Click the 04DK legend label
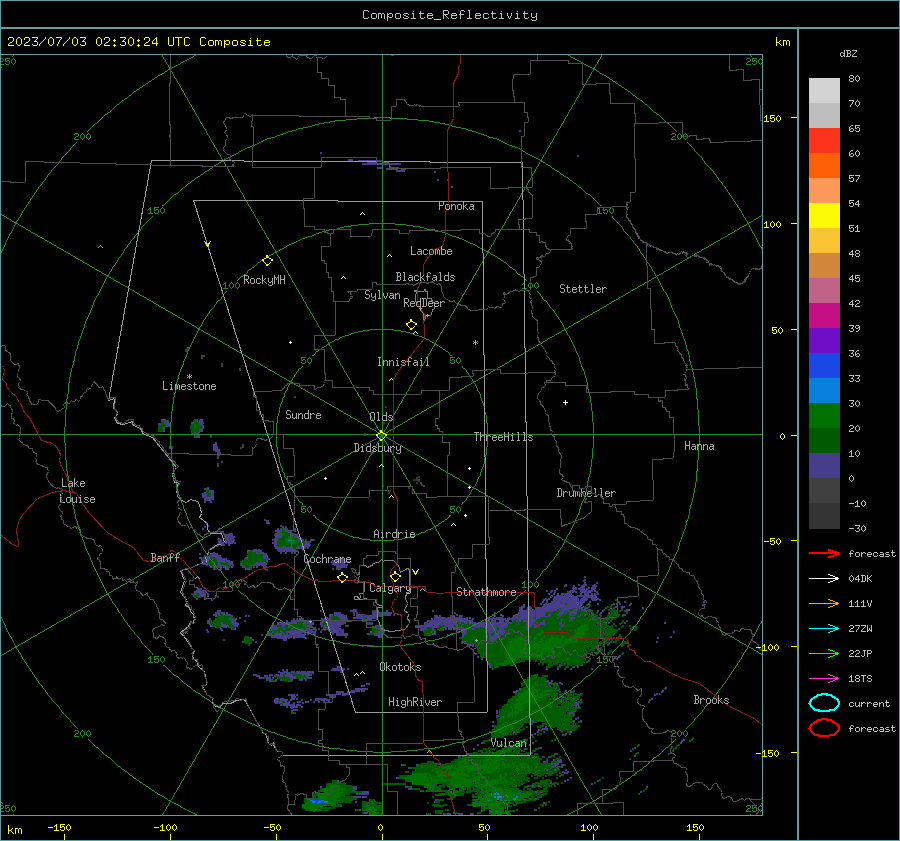The height and width of the screenshot is (841, 900). 860,579
